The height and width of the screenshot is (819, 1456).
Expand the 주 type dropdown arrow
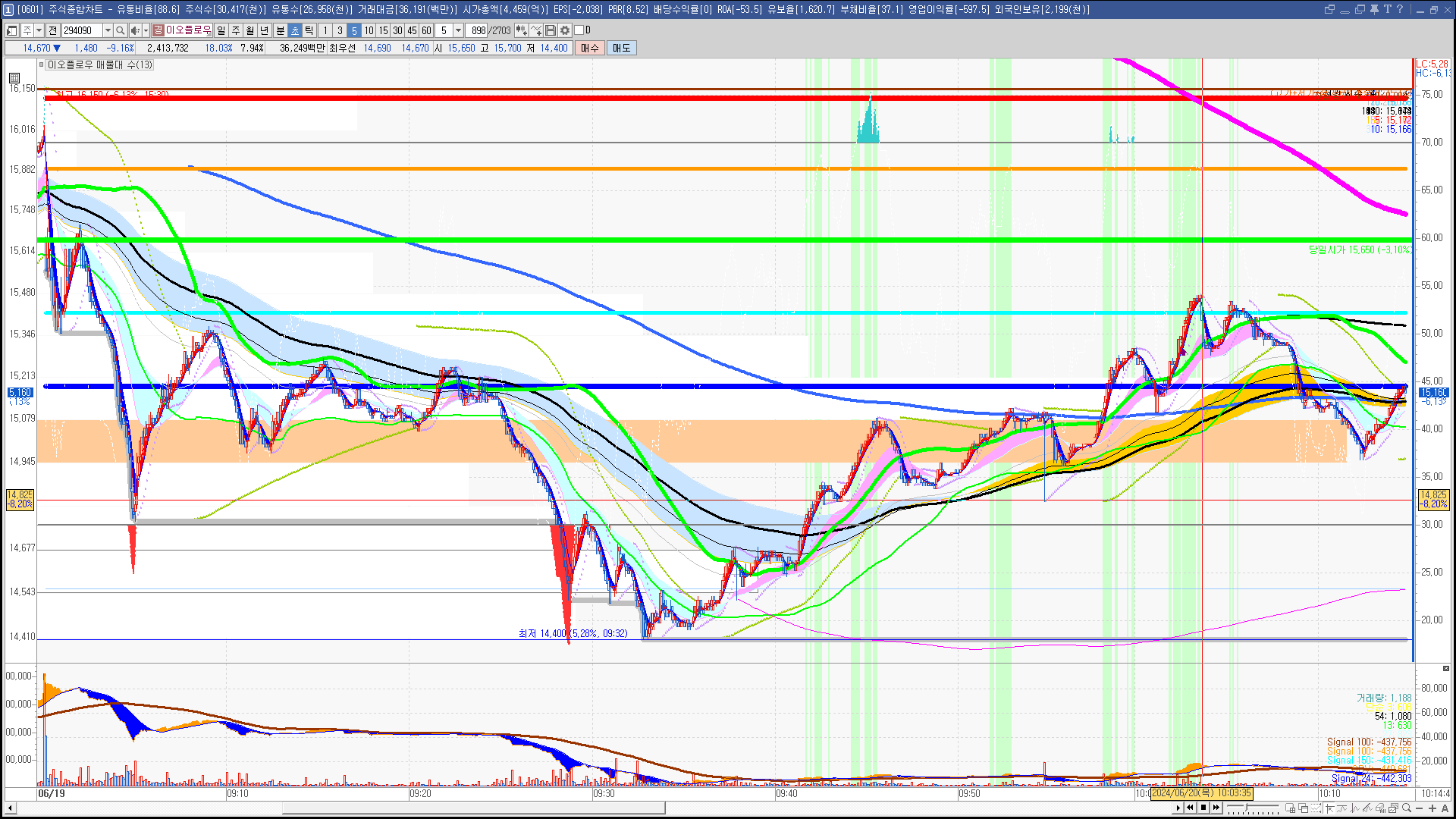tap(39, 30)
